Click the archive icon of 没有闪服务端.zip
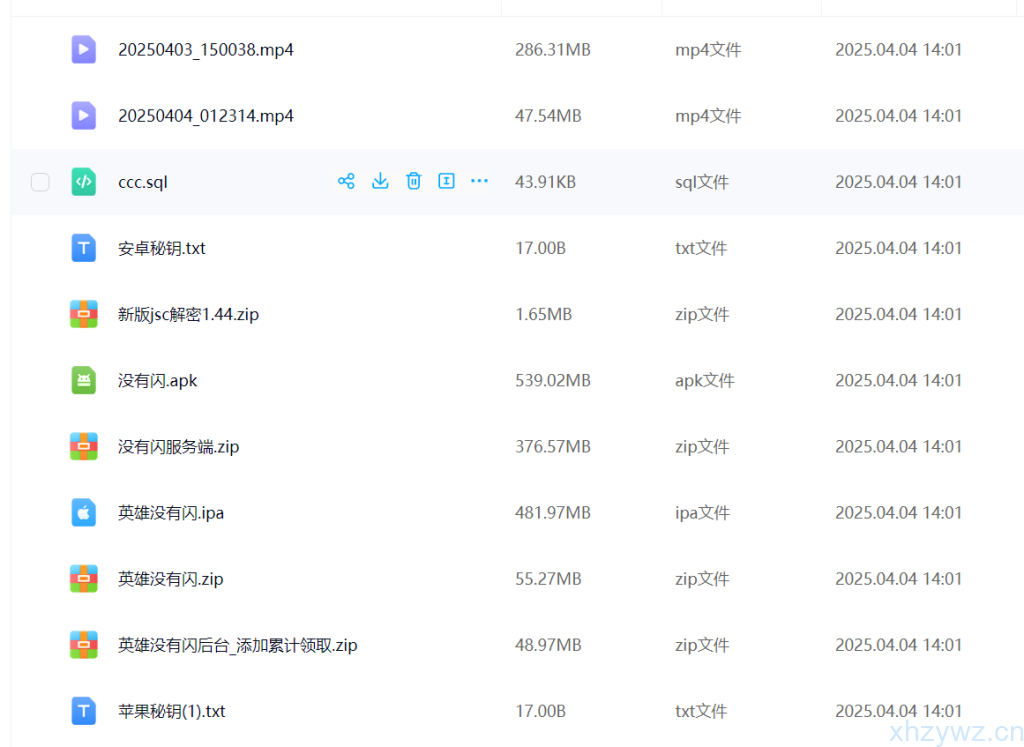The width and height of the screenshot is (1024, 747). [83, 447]
